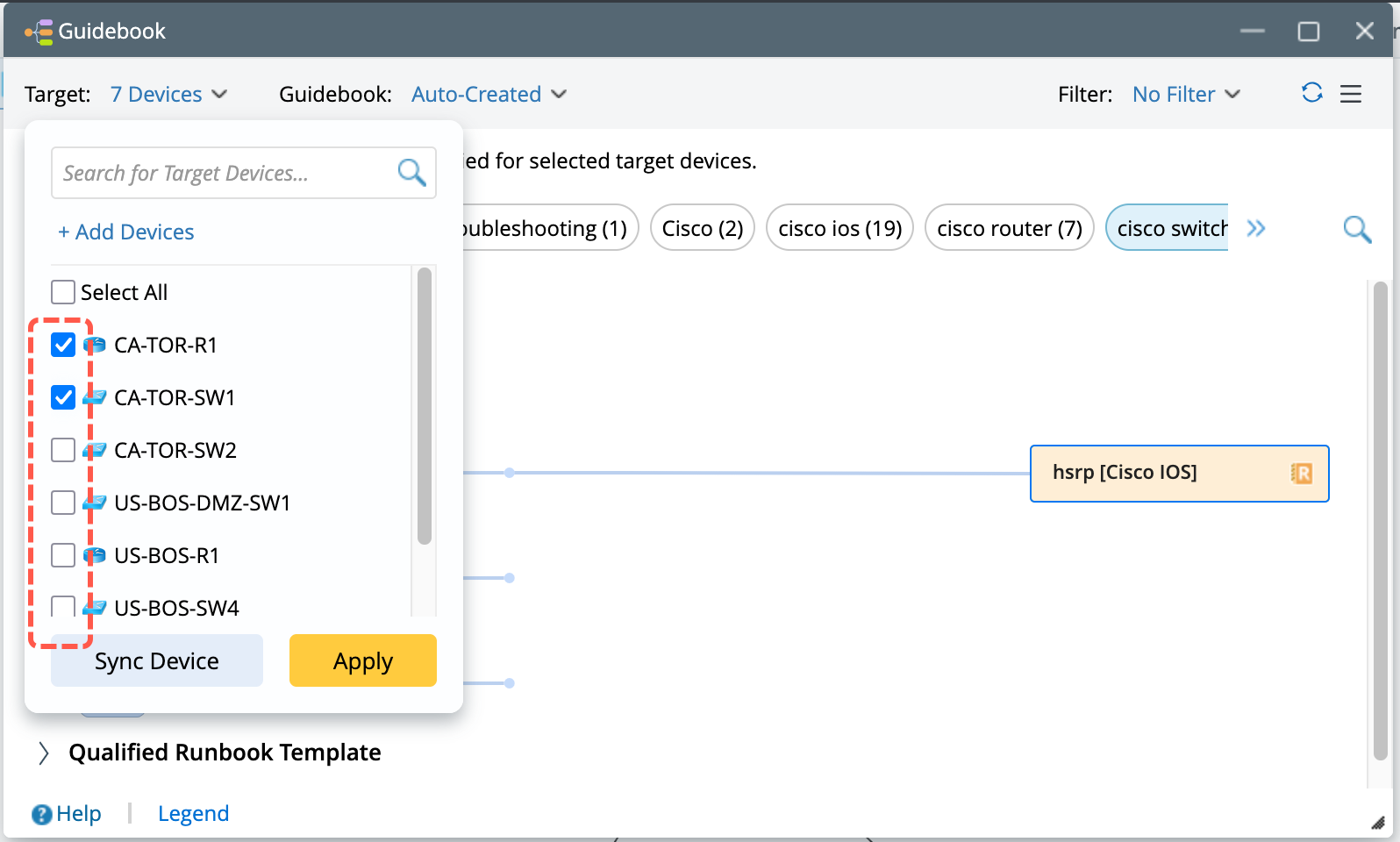Image resolution: width=1400 pixels, height=842 pixels.
Task: Click the search magnifier in device search box
Action: click(x=411, y=173)
